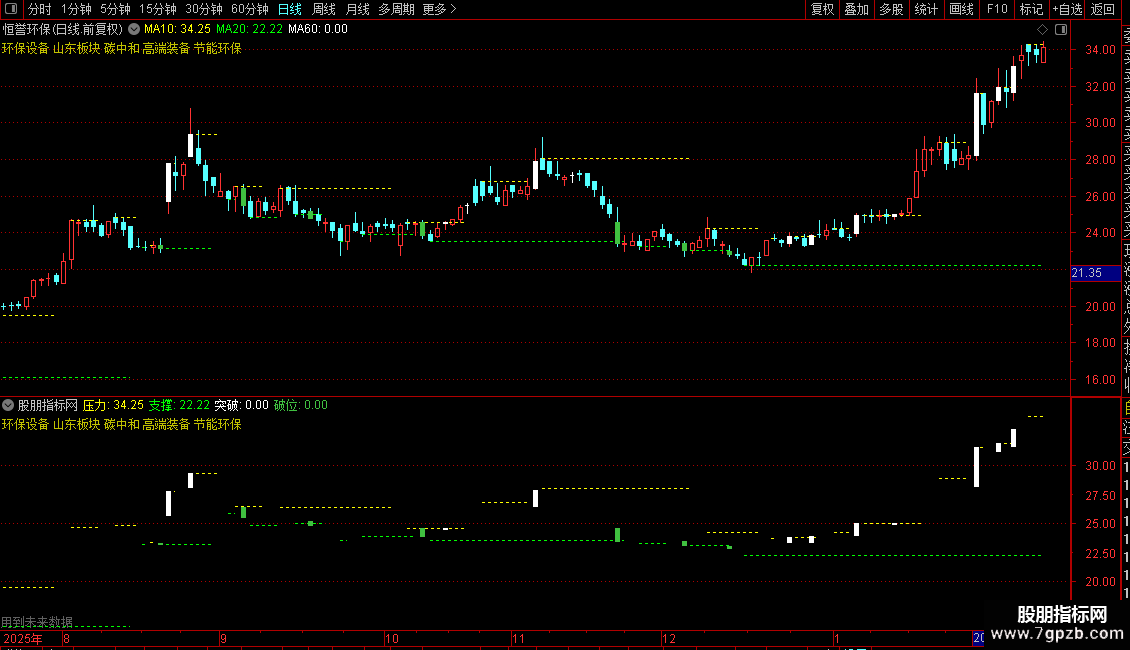Open the main chart indicator dropdown arrow
Screen dimensions: 1130x650
[x=134, y=30]
